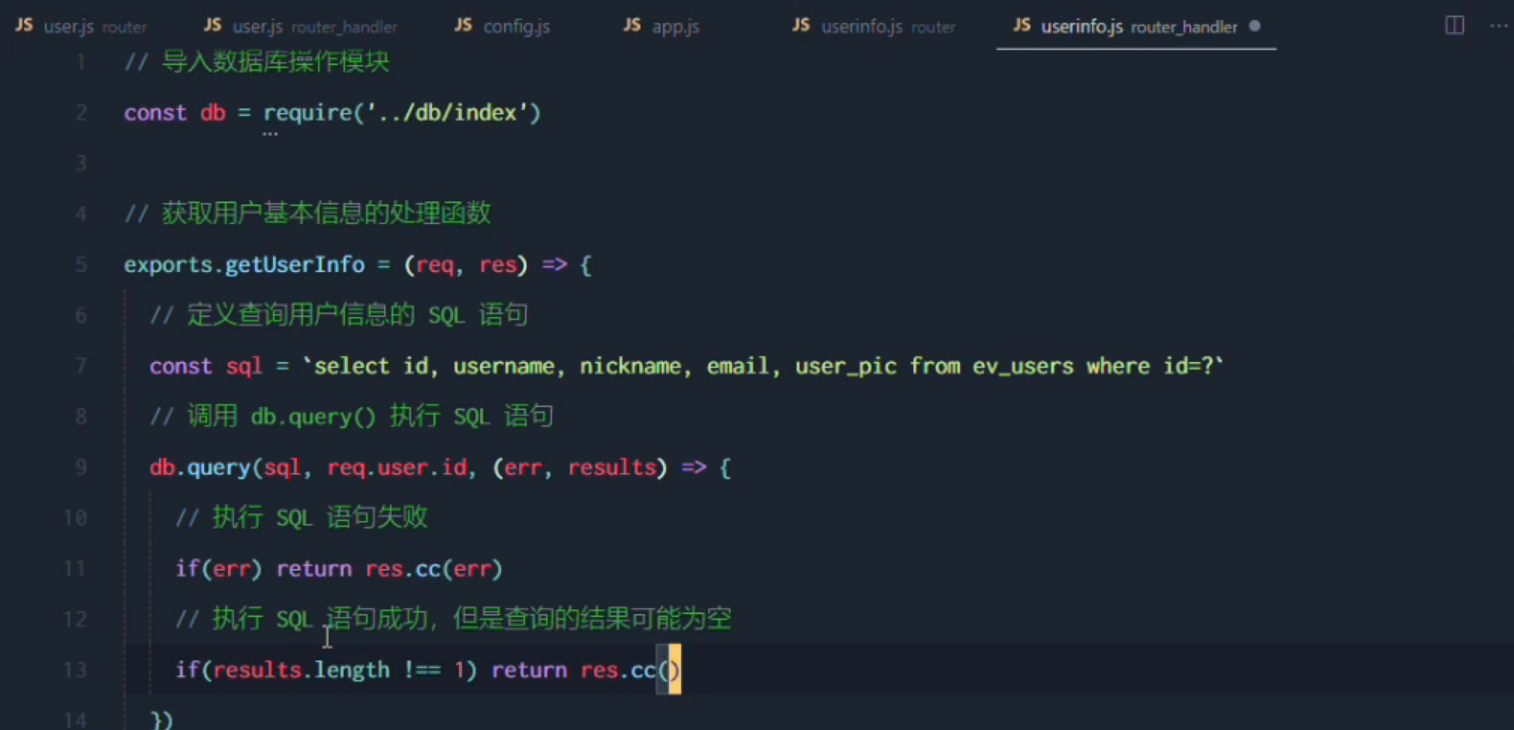The image size is (1514, 730).
Task: Click the '../db/index' string literal
Action: pyautogui.click(x=446, y=113)
